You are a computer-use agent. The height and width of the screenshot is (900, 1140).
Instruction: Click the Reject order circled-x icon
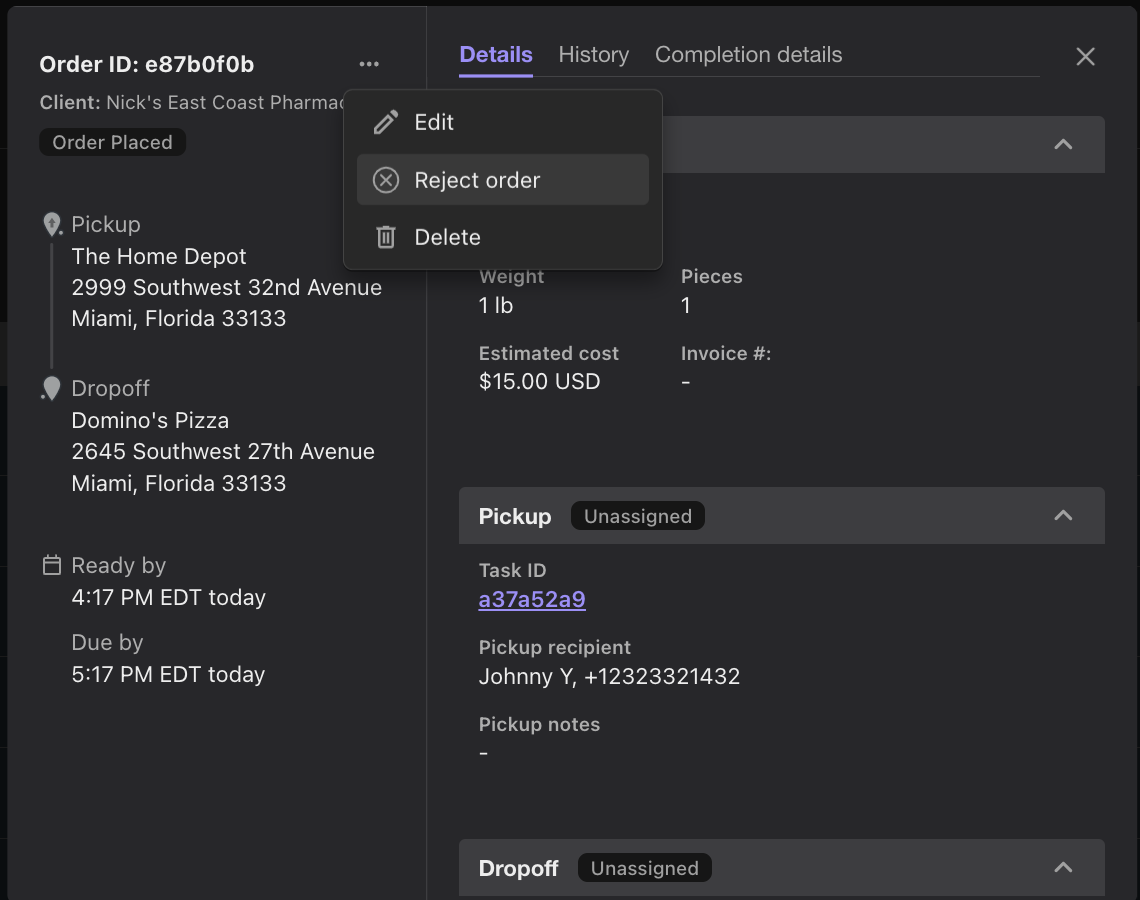(x=386, y=179)
